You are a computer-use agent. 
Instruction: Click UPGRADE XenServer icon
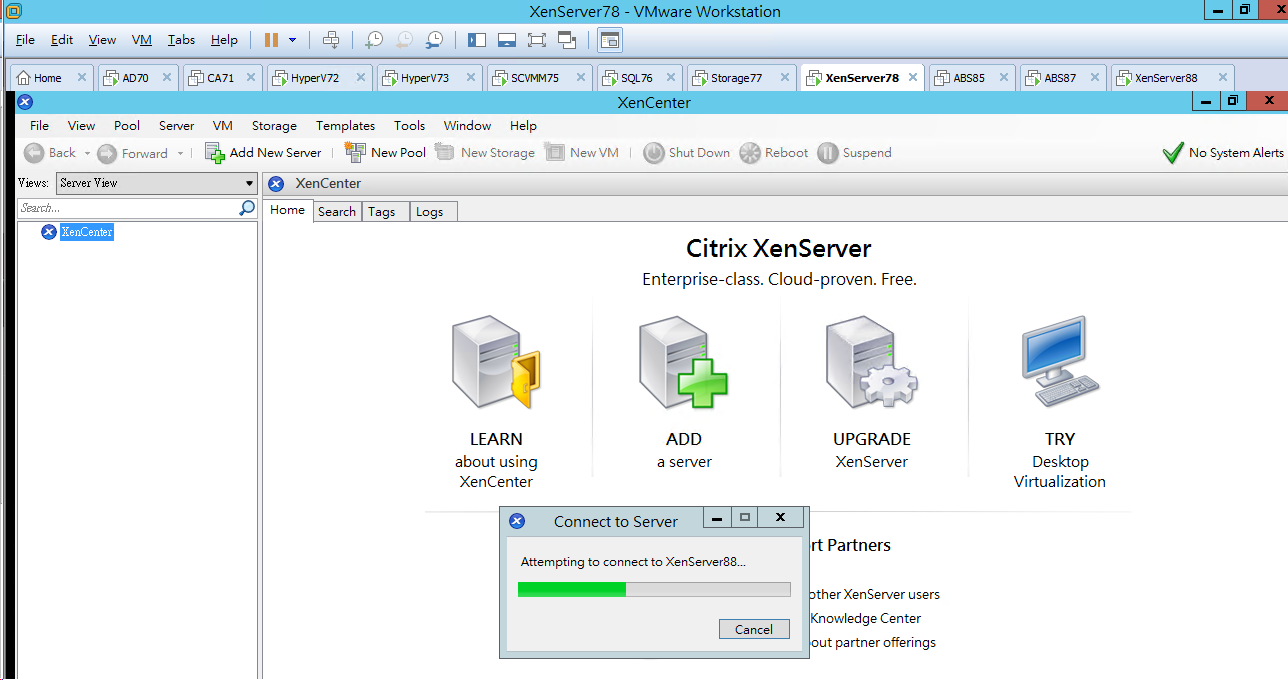(871, 363)
